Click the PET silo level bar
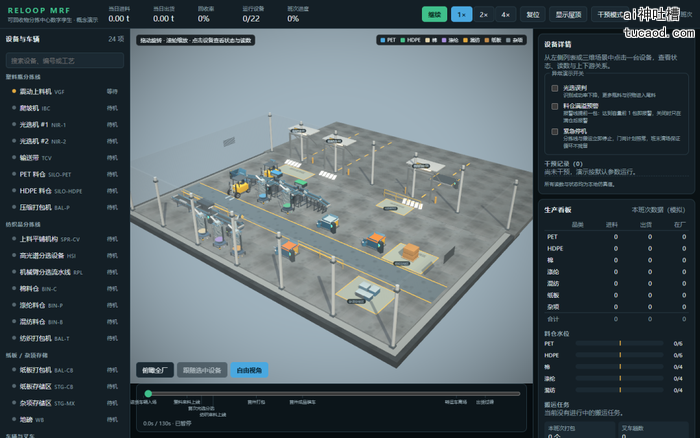700x438 pixels. pyautogui.click(x=619, y=343)
